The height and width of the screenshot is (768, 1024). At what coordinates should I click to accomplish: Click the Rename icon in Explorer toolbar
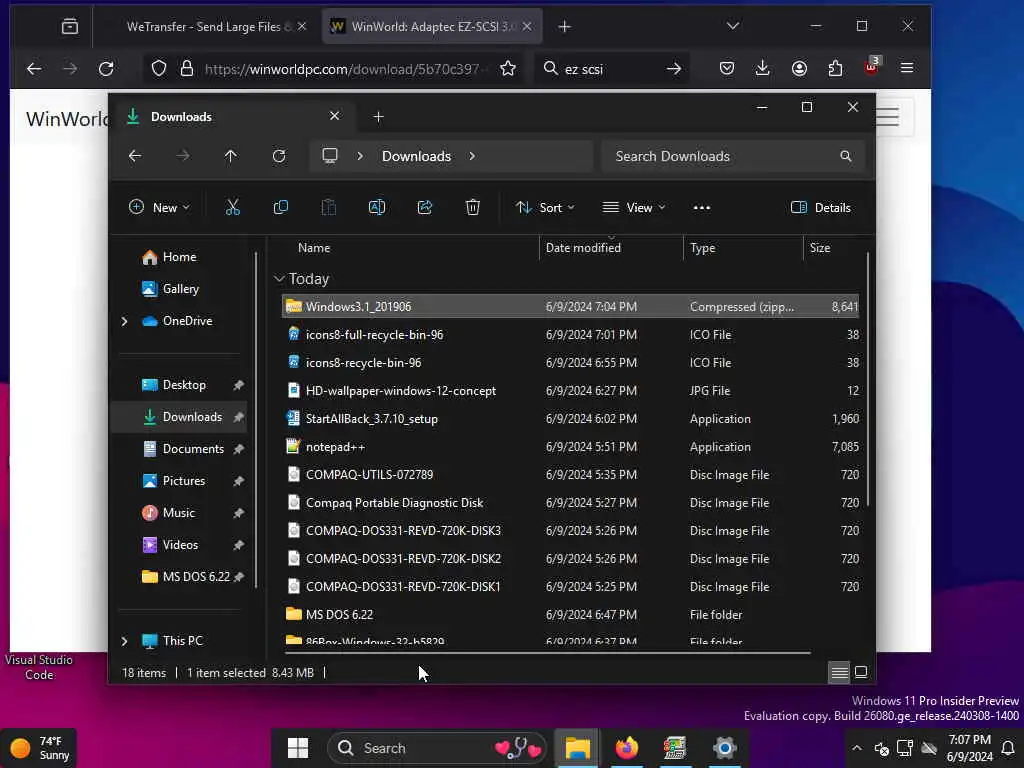coord(377,208)
